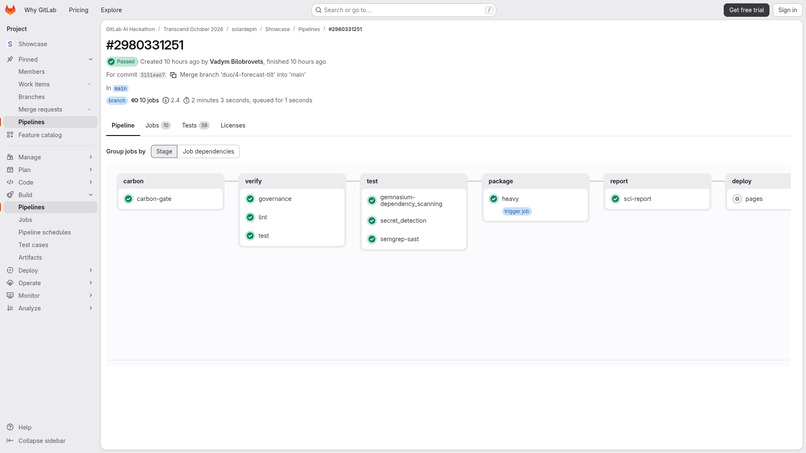The image size is (806, 453).
Task: Click the secret_detection status icon
Action: (x=372, y=221)
